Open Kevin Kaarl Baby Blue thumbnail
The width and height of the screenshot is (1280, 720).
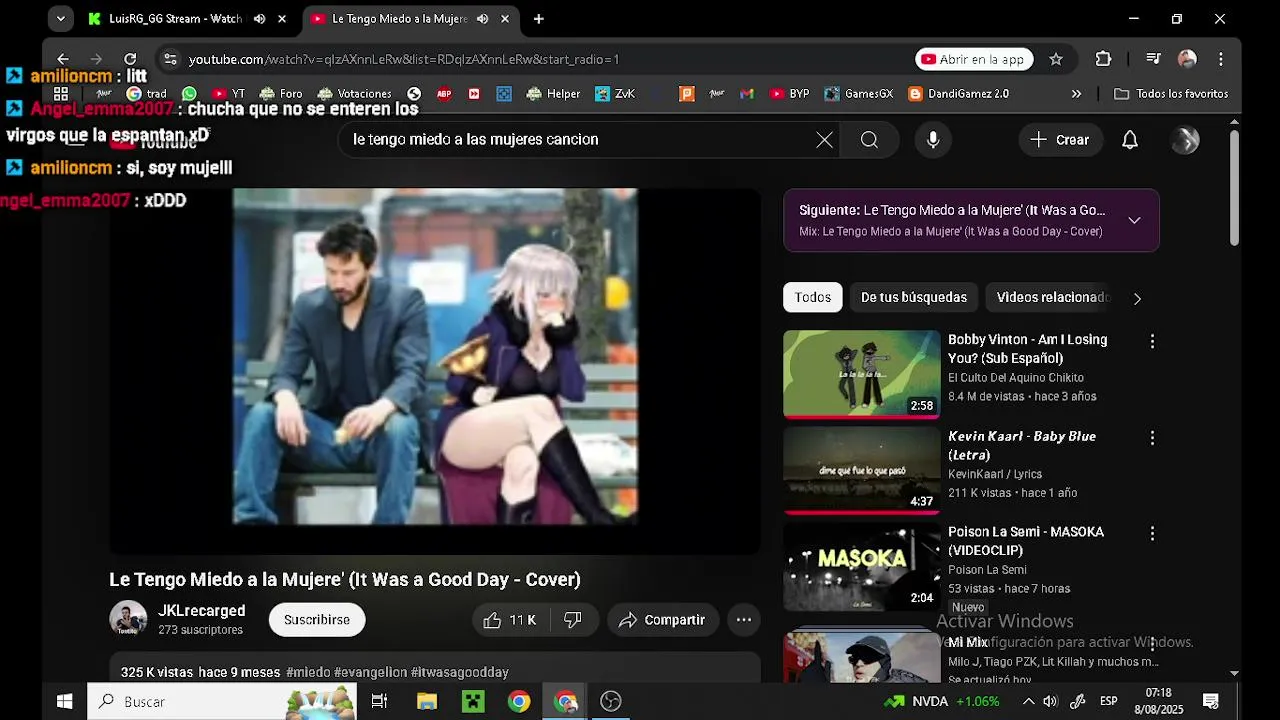tap(862, 470)
